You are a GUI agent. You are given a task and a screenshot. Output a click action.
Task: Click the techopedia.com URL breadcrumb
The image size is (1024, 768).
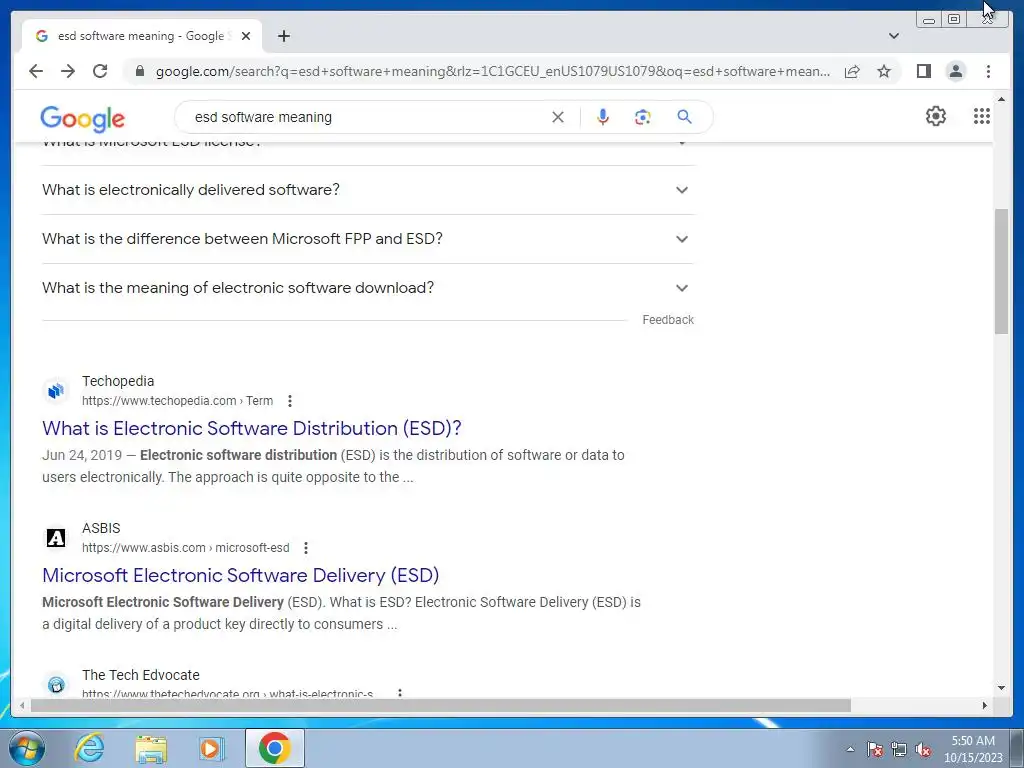point(177,401)
